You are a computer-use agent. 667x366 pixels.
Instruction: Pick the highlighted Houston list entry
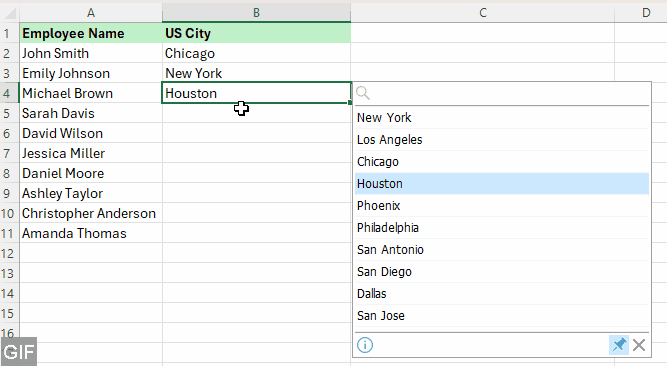point(502,184)
